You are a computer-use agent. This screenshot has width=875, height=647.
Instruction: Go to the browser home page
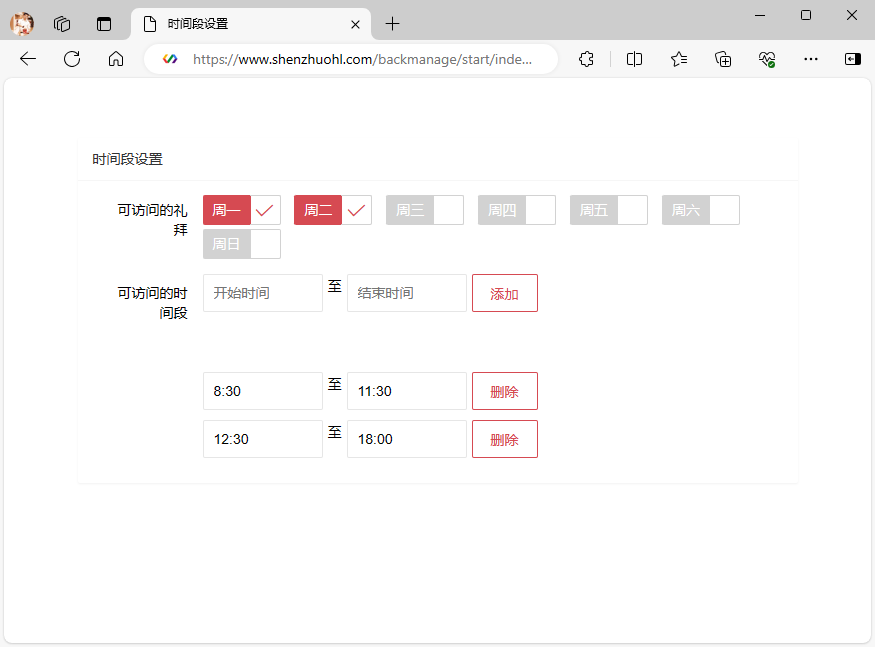tap(116, 59)
